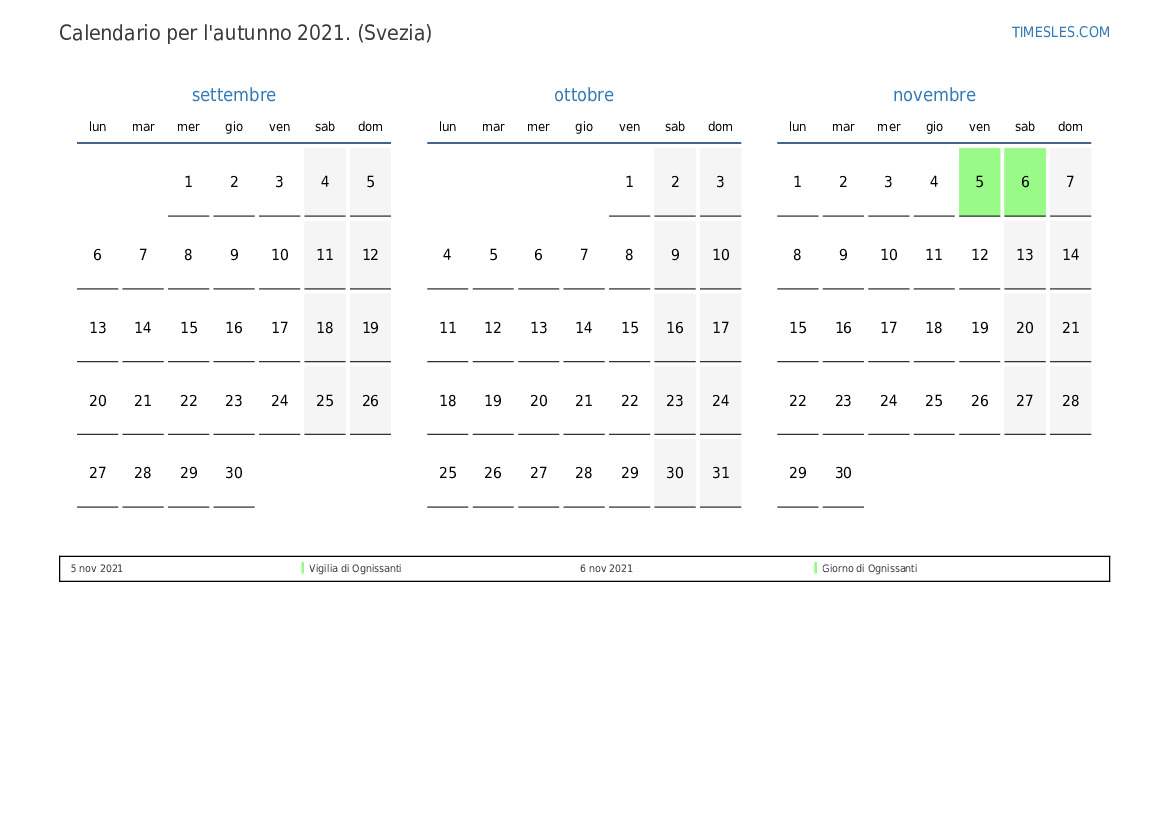Open the ottobre month heading
The height and width of the screenshot is (827, 1169).
(584, 95)
